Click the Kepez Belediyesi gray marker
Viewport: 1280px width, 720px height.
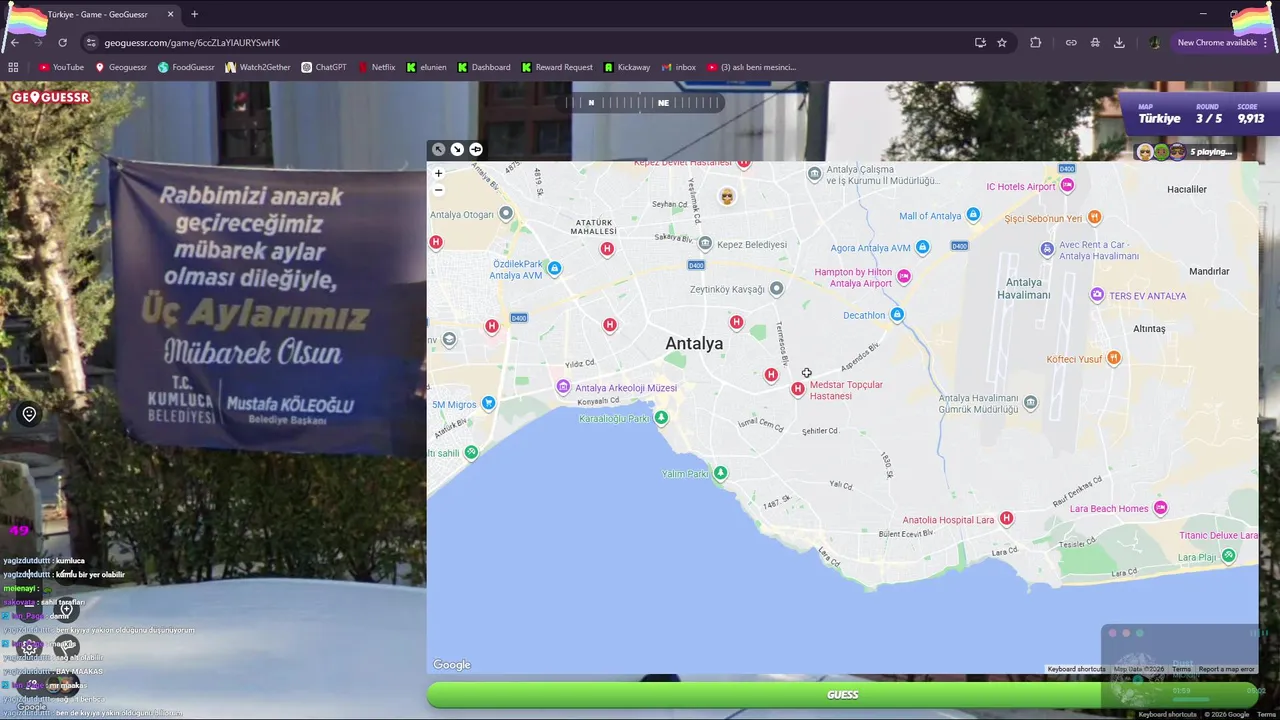pos(705,243)
